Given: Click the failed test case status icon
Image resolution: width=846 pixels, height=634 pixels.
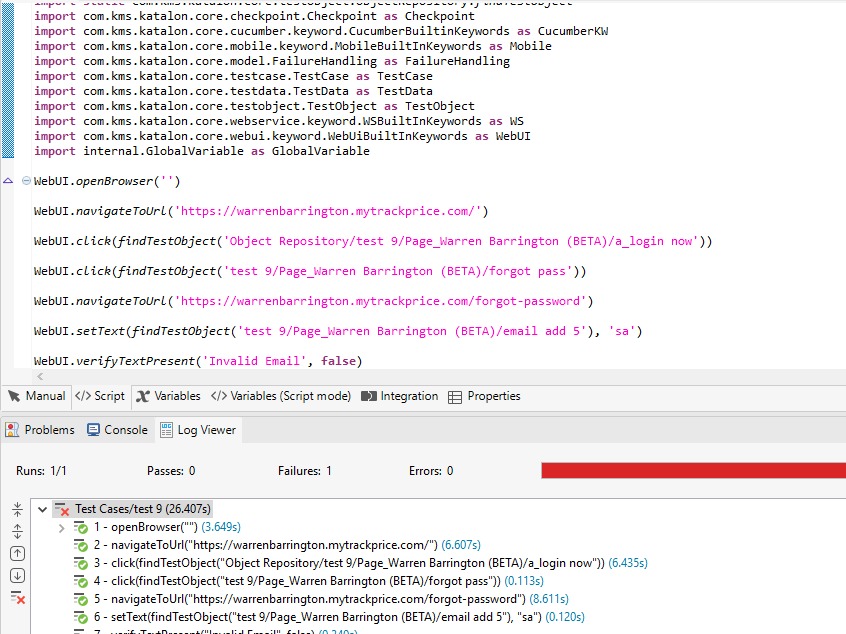Looking at the screenshot, I should click(x=62, y=509).
